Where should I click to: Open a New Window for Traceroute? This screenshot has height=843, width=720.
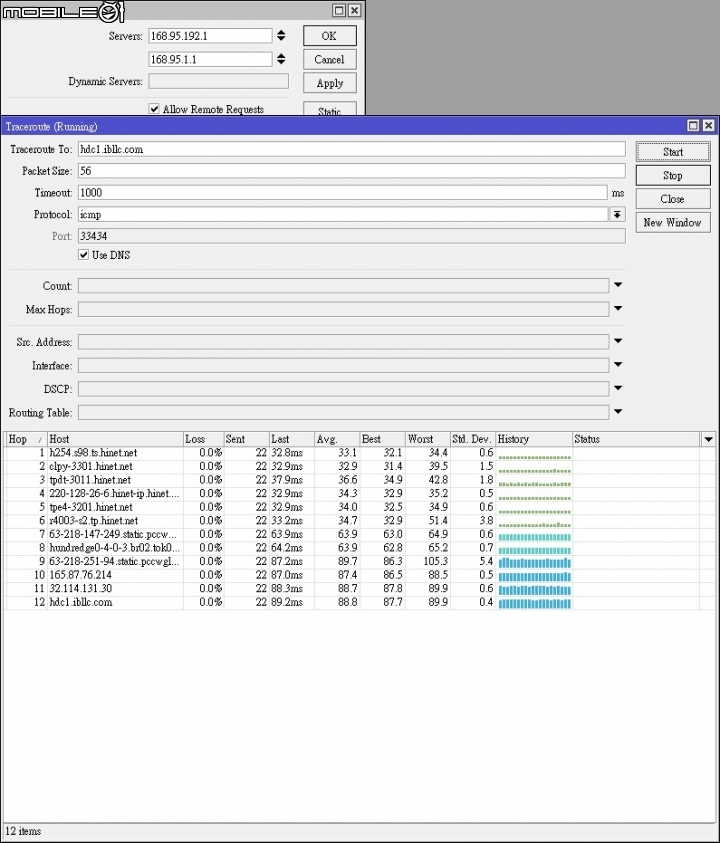point(673,223)
